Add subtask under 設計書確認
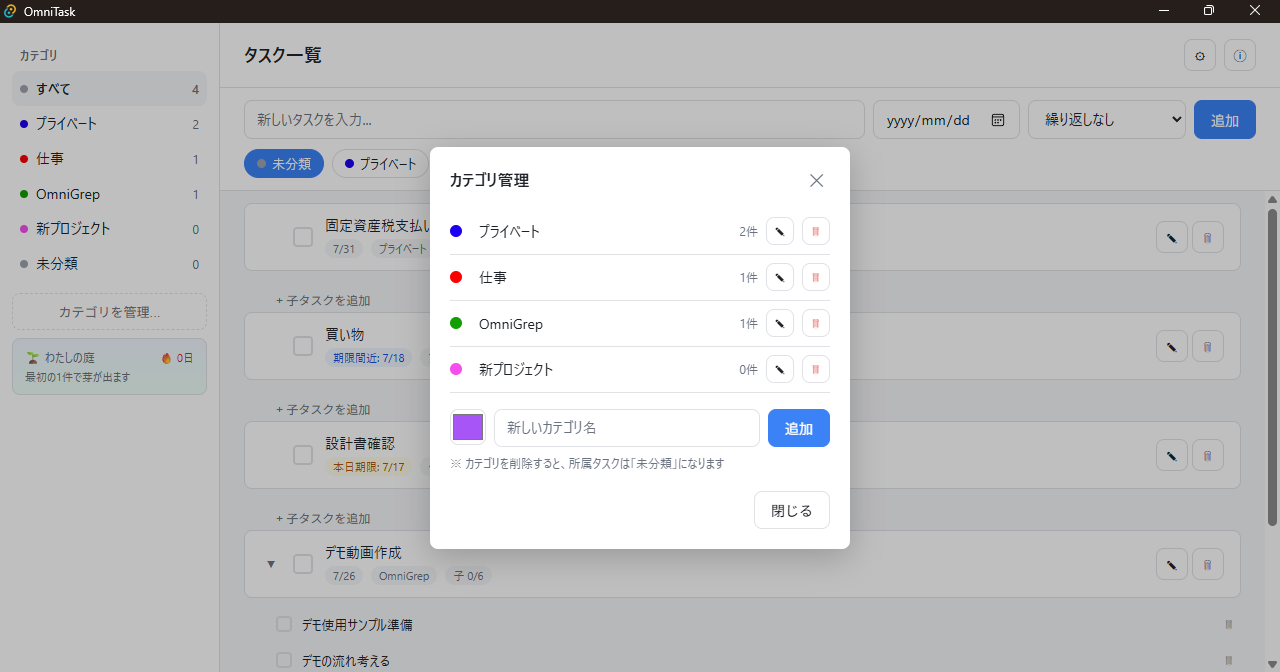 click(323, 518)
